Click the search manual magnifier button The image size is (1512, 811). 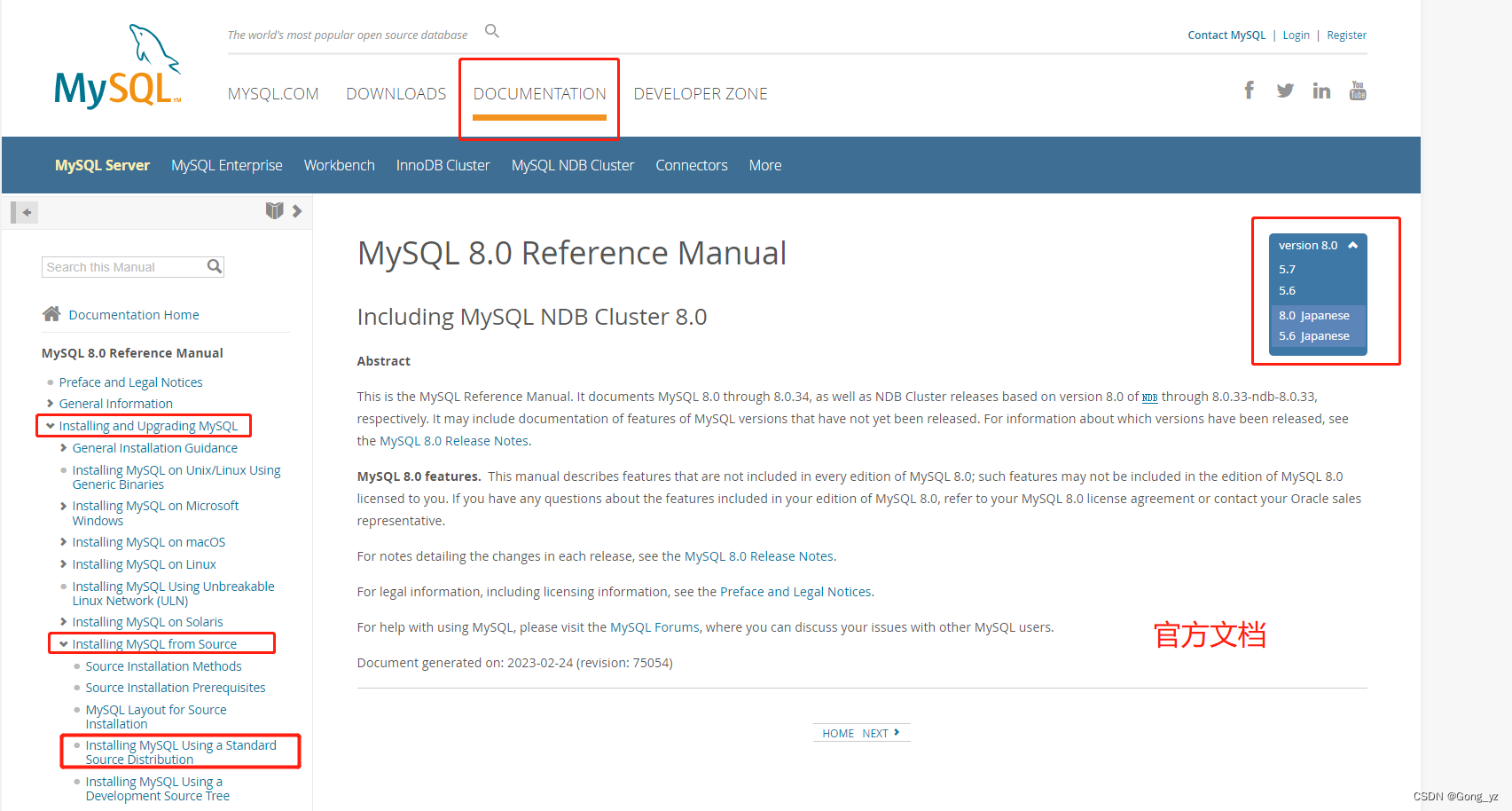[214, 266]
